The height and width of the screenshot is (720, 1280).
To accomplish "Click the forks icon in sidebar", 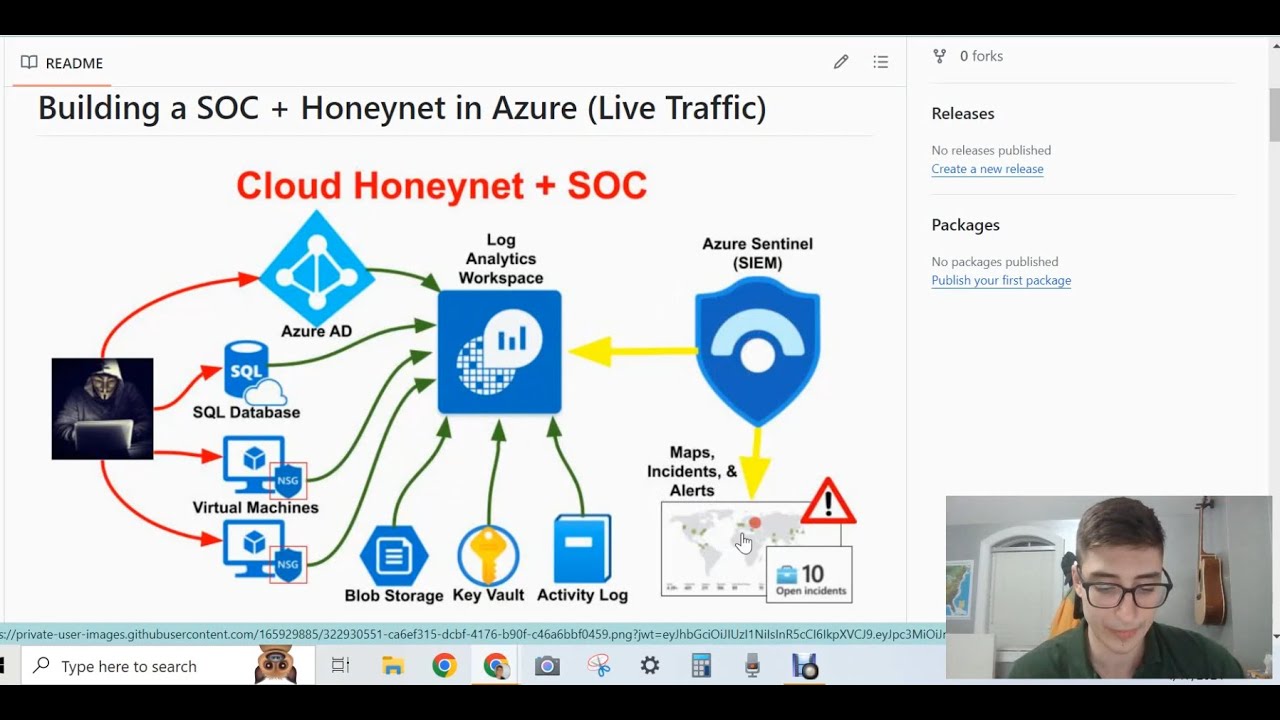I will tap(939, 56).
